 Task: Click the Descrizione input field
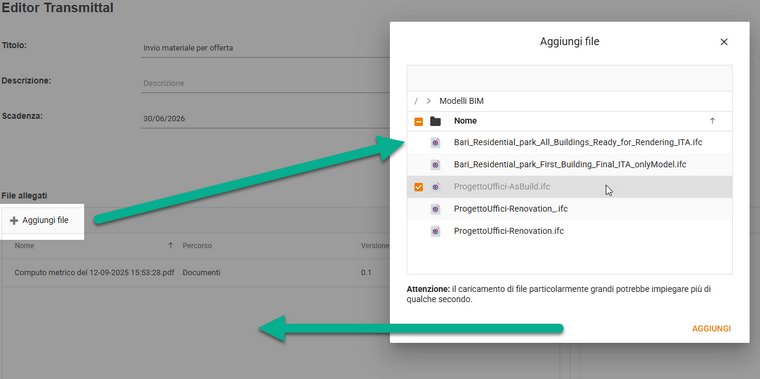266,83
